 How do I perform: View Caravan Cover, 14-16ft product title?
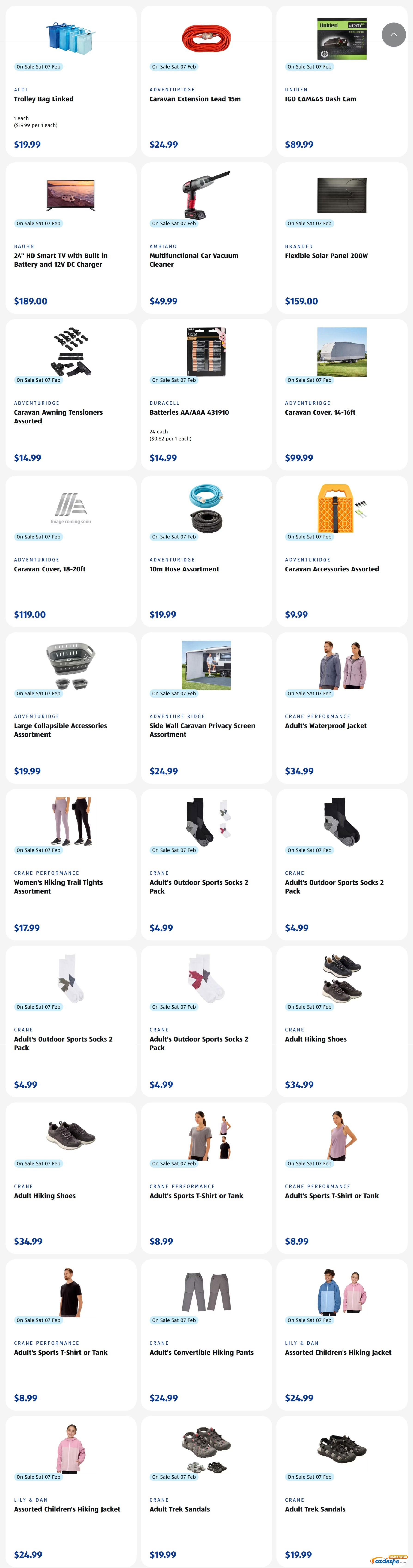320,412
